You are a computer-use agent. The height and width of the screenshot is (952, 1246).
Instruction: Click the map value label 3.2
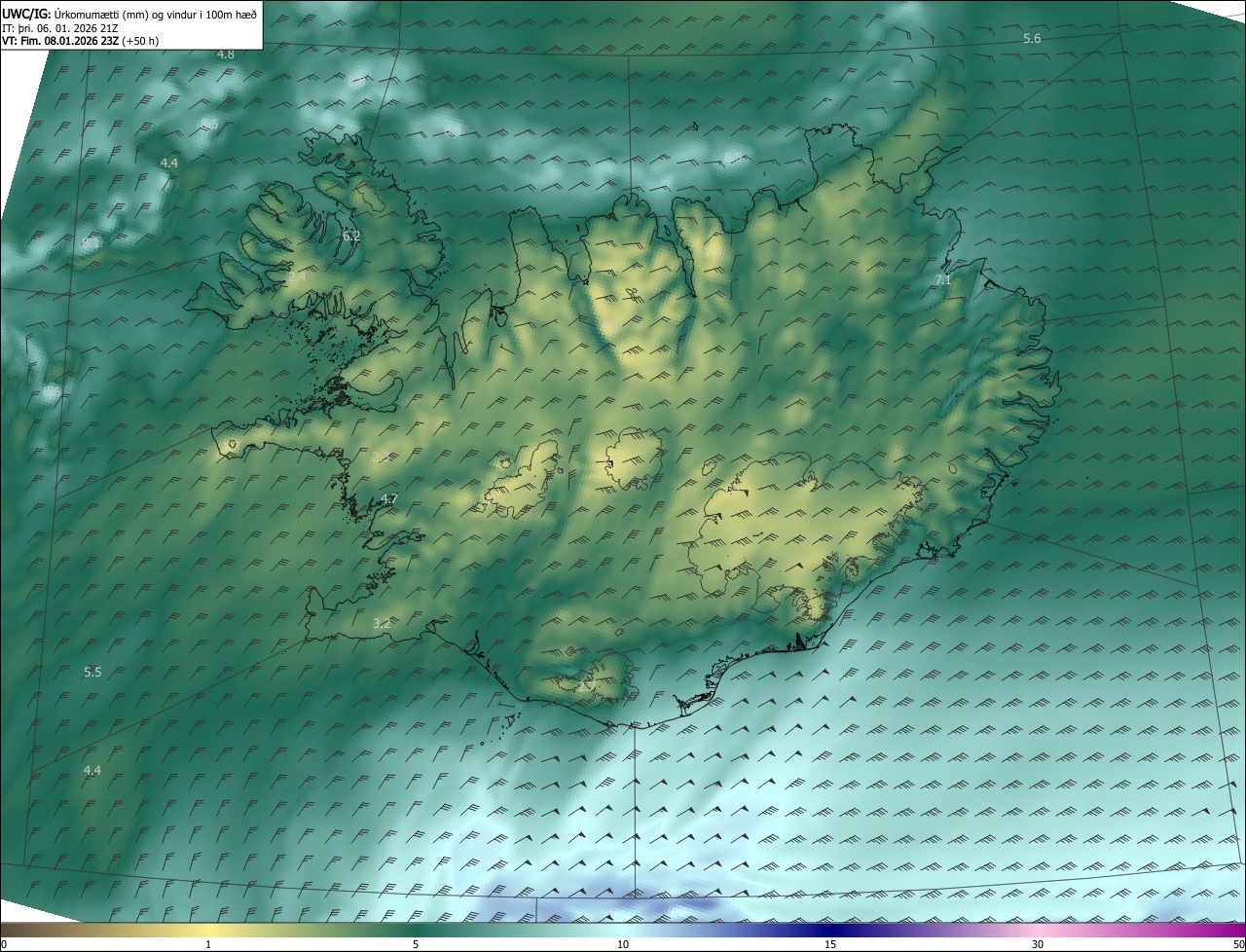point(382,624)
